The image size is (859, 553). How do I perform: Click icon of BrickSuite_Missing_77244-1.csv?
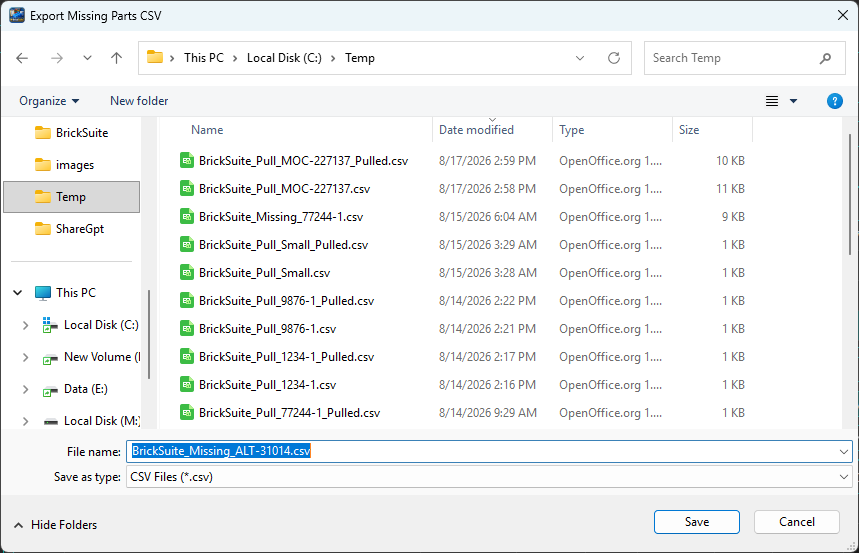coord(187,216)
